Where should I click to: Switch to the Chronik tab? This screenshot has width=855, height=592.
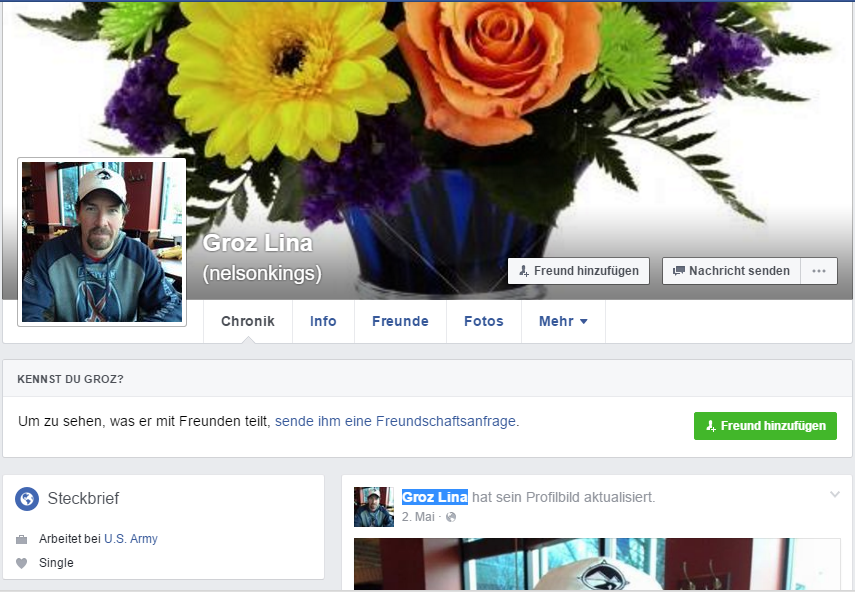(248, 321)
